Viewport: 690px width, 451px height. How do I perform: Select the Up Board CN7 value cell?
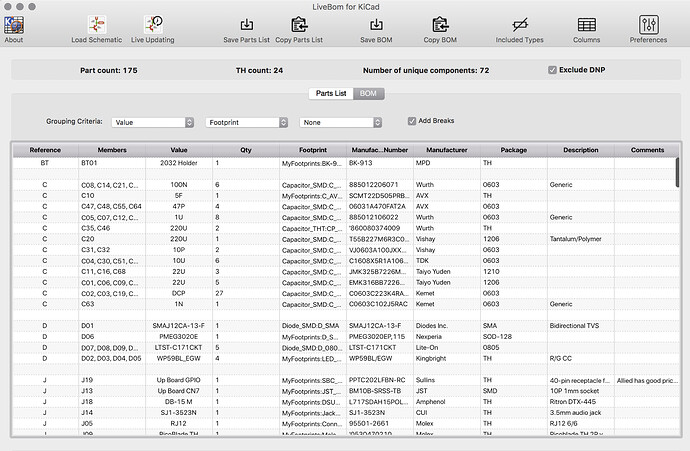coord(179,391)
